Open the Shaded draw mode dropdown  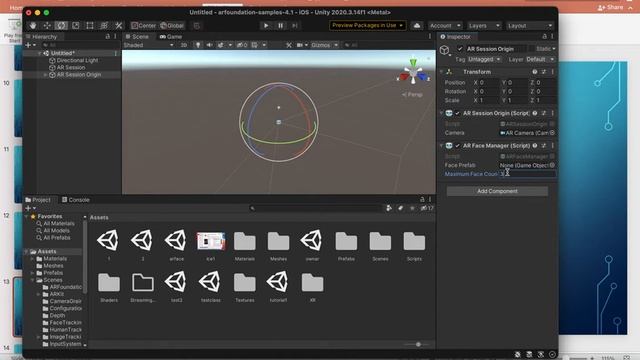point(149,45)
